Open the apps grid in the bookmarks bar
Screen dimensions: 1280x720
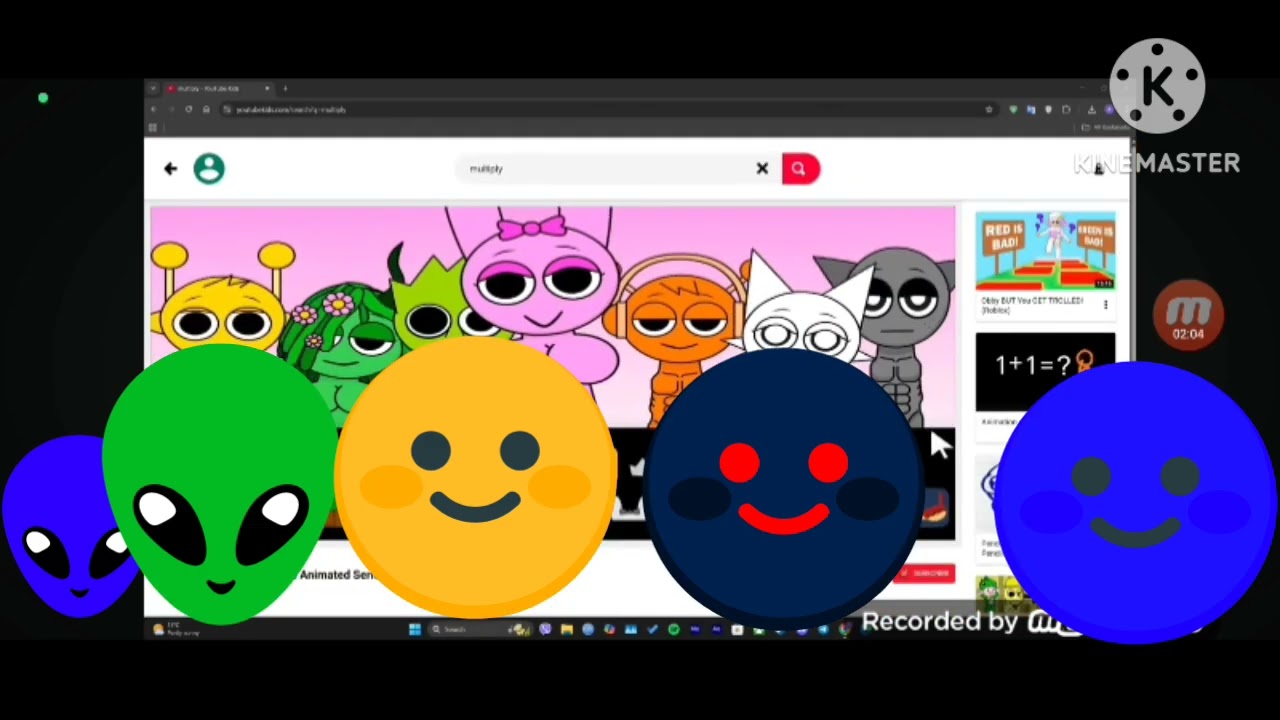[x=152, y=127]
